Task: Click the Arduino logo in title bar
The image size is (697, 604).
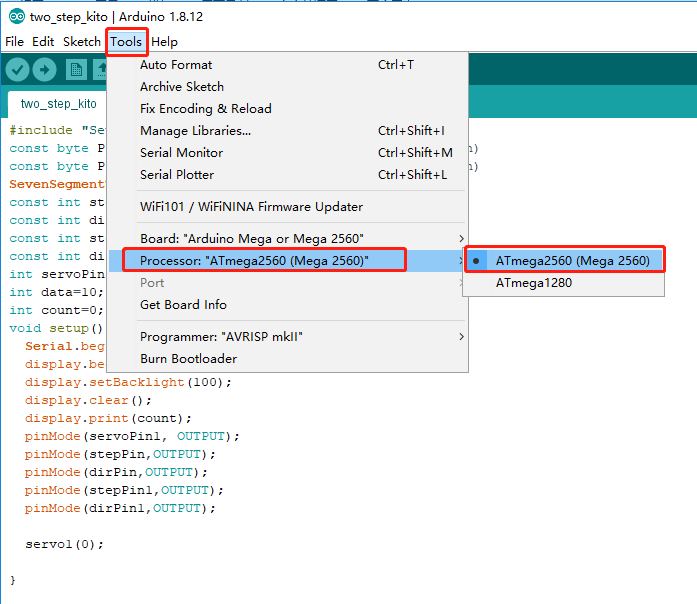Action: click(x=17, y=17)
